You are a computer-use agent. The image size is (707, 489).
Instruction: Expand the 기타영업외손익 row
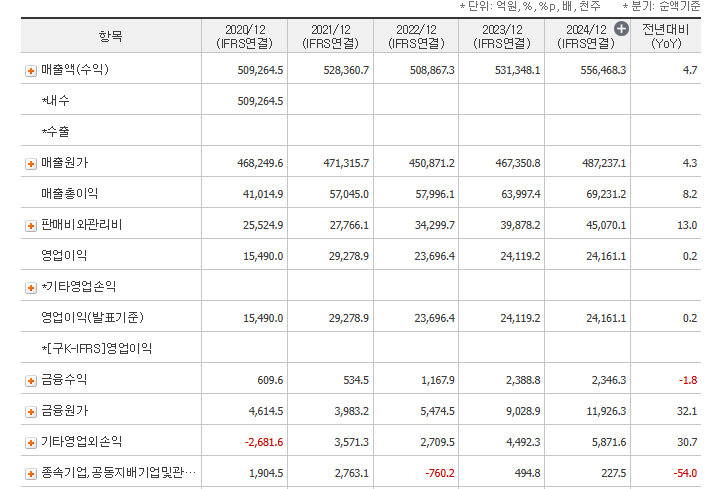click(31, 443)
